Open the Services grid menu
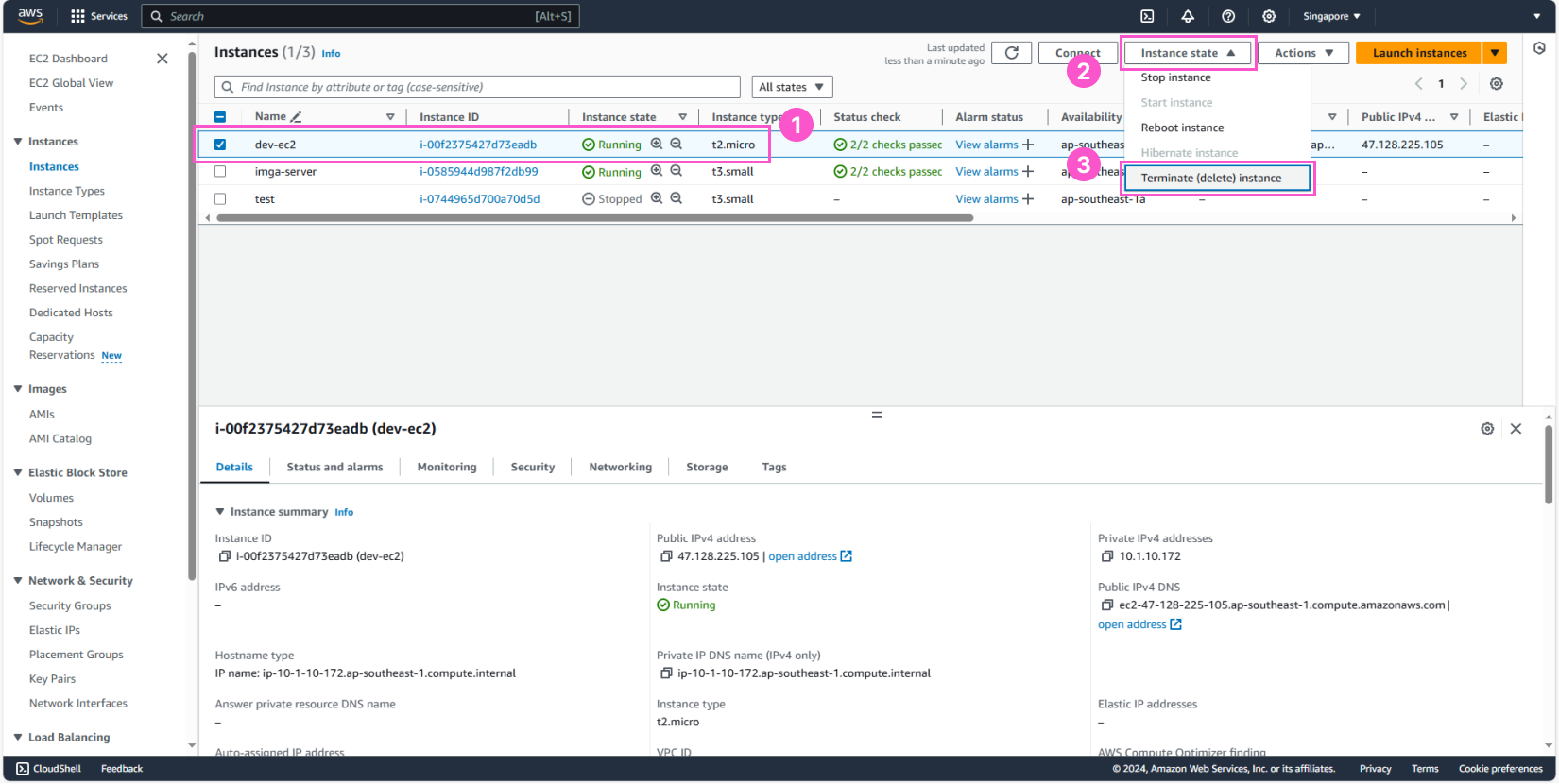Image resolution: width=1559 pixels, height=784 pixels. tap(99, 16)
